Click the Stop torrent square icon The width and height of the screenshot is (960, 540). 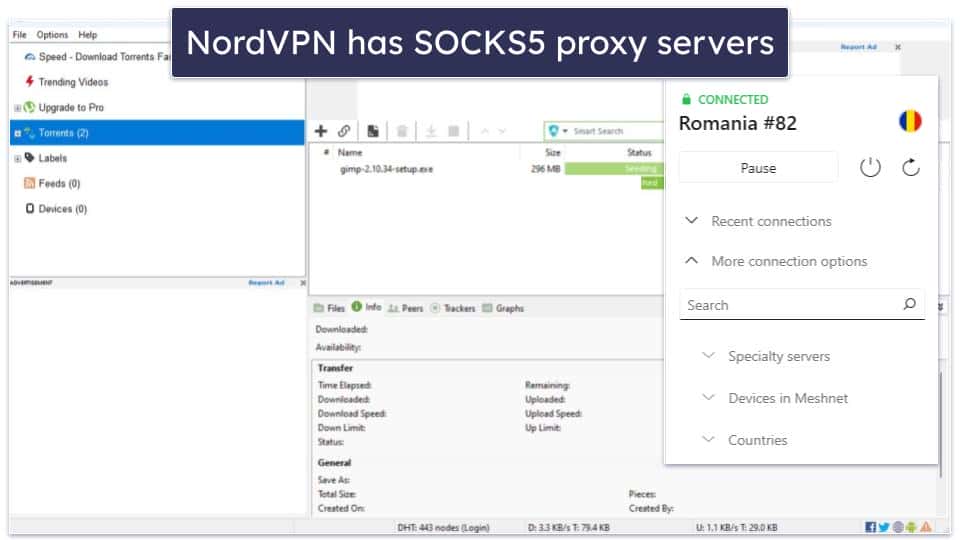tap(454, 131)
